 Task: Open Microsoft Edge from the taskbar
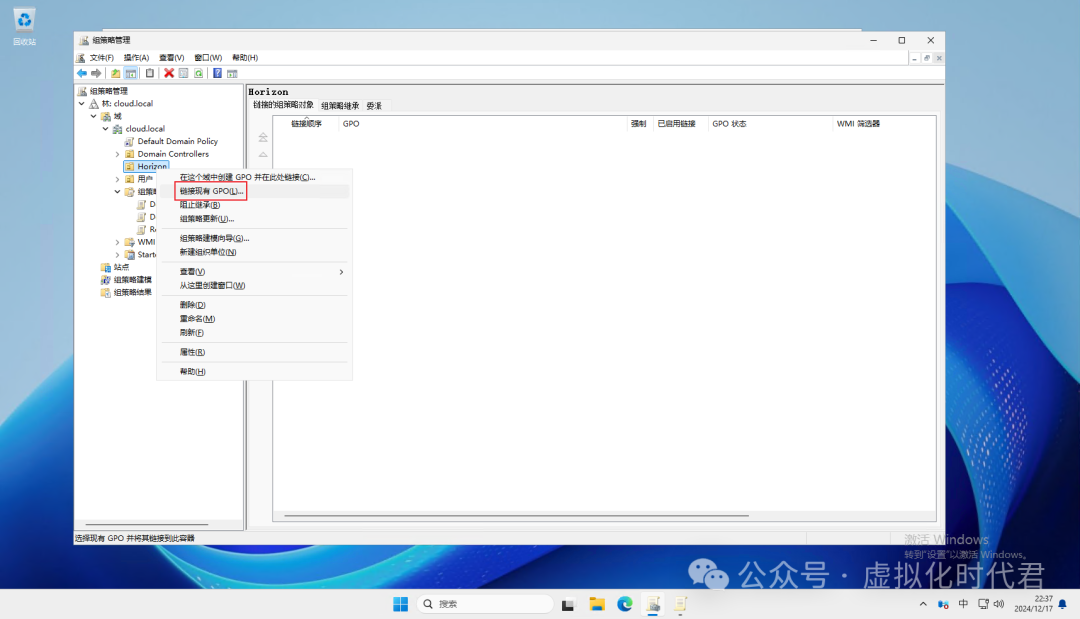(x=625, y=604)
